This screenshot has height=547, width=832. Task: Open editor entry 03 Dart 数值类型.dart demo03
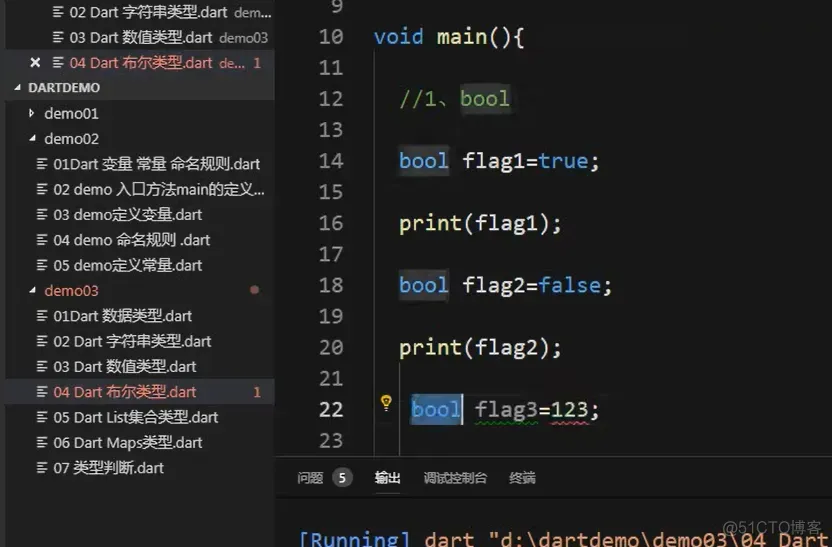click(x=140, y=38)
